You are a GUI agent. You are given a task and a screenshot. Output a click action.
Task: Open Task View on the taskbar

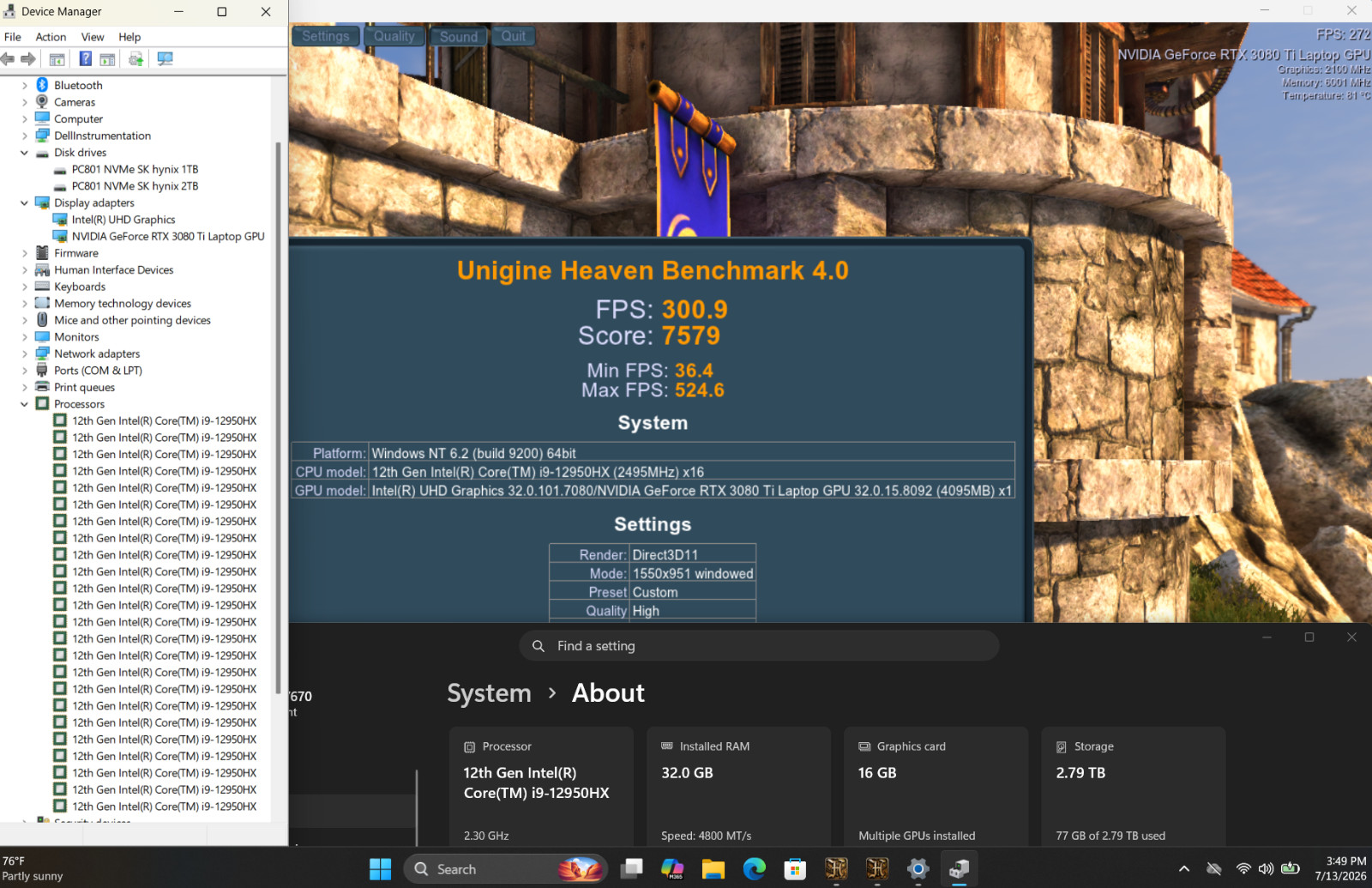coord(631,869)
